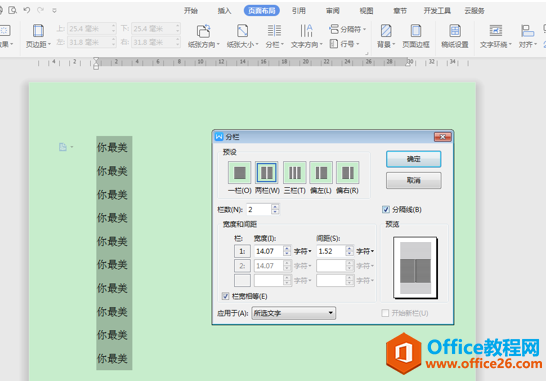Select the 三栏 three-column preset
The height and width of the screenshot is (381, 549).
pos(294,172)
